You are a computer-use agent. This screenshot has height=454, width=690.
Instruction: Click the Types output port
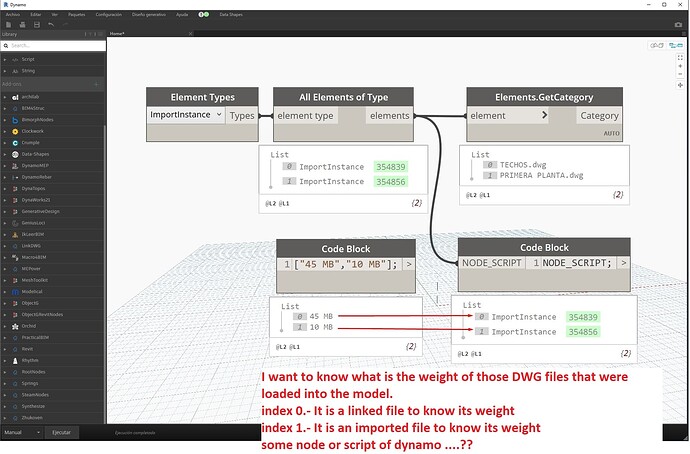[242, 116]
